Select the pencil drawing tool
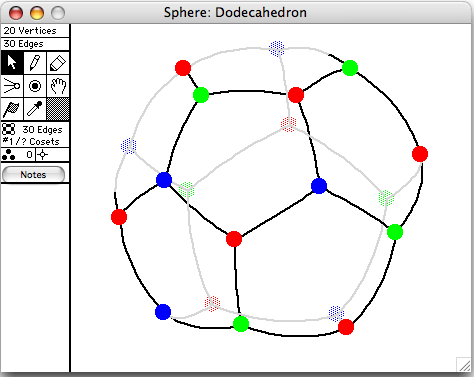The height and width of the screenshot is (377, 474). coord(35,63)
